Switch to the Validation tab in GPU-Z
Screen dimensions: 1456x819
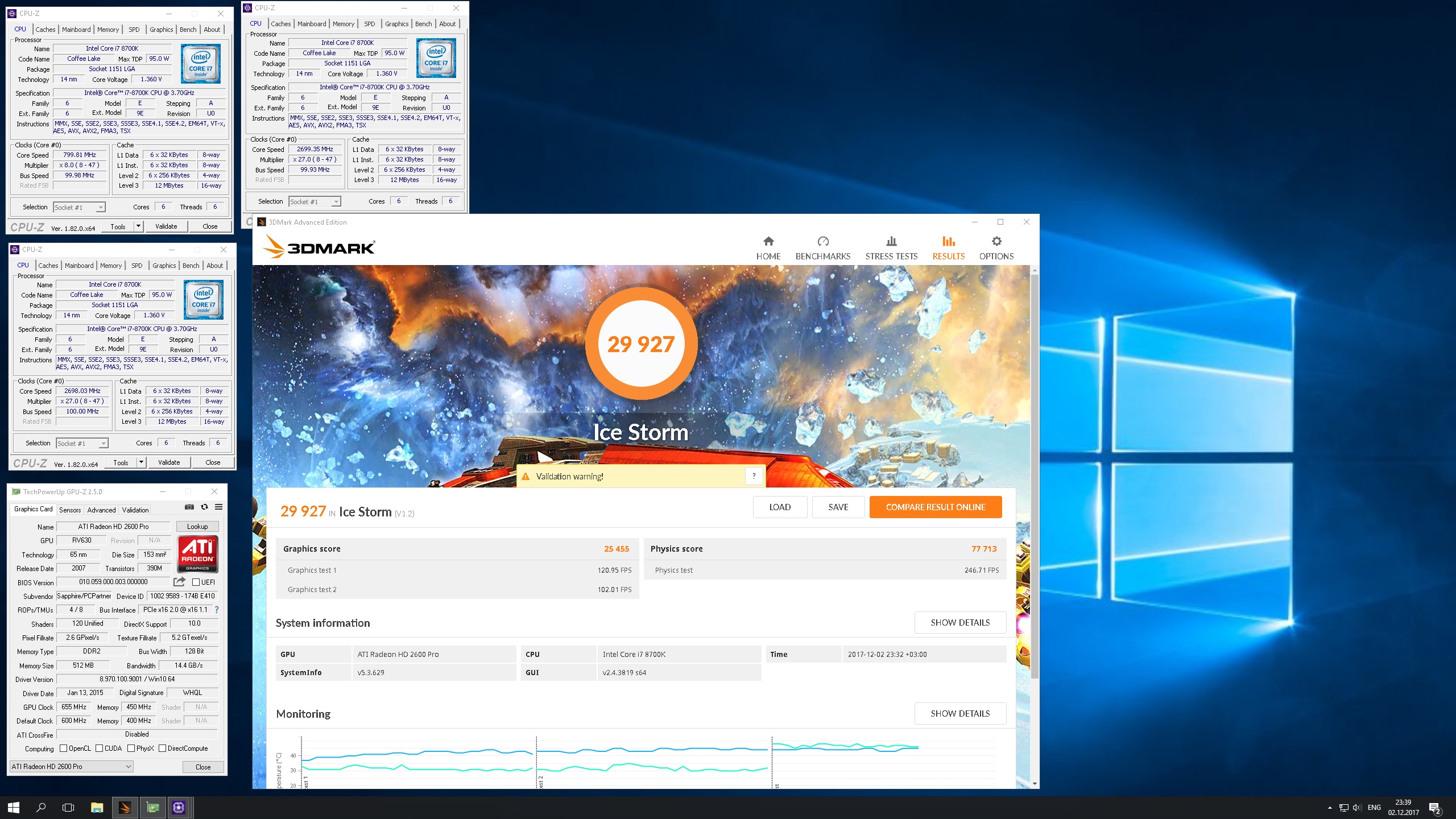pyautogui.click(x=135, y=510)
